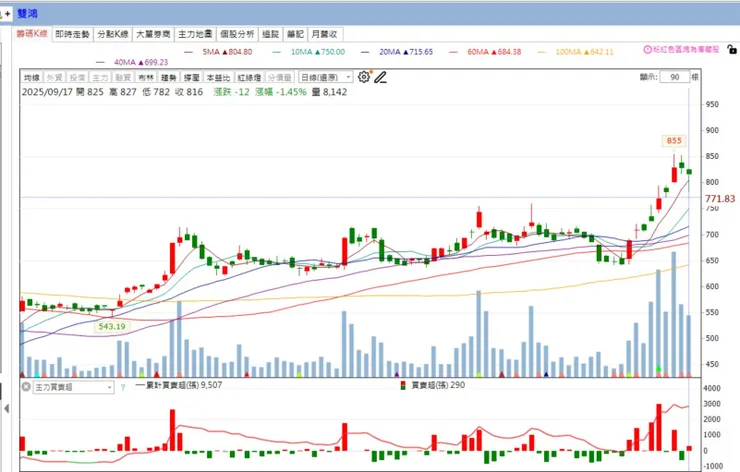The height and width of the screenshot is (472, 740).
Task: Switch to the 分點K線 tab
Action: 113,34
